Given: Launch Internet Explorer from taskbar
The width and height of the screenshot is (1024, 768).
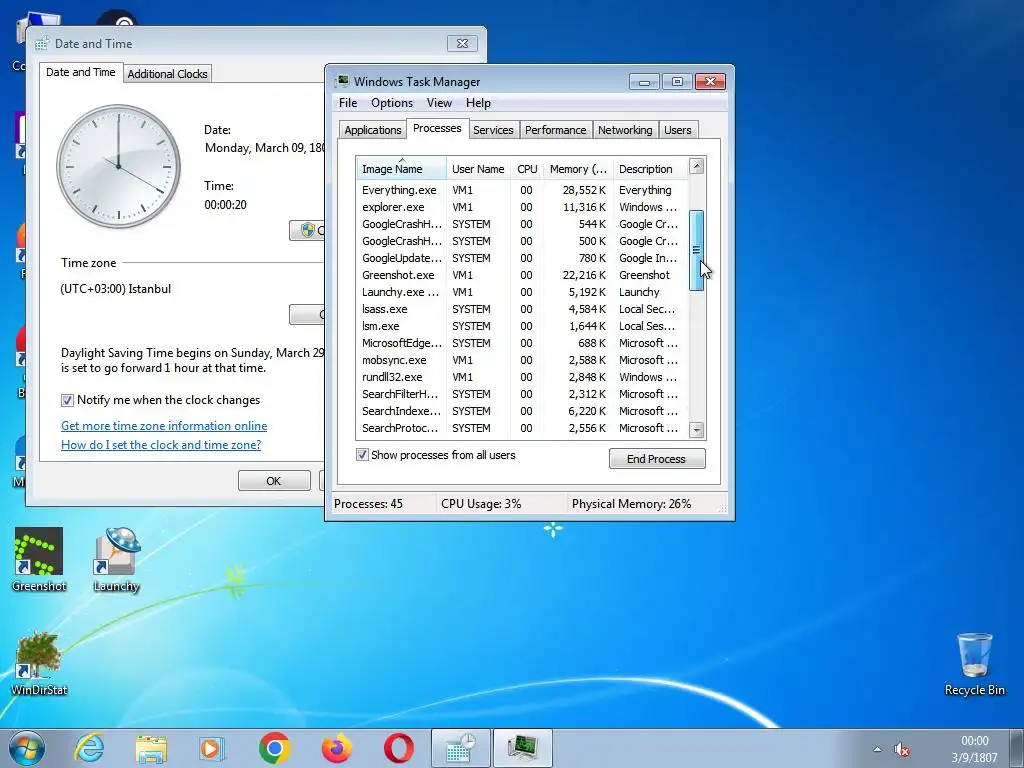Looking at the screenshot, I should [89, 748].
